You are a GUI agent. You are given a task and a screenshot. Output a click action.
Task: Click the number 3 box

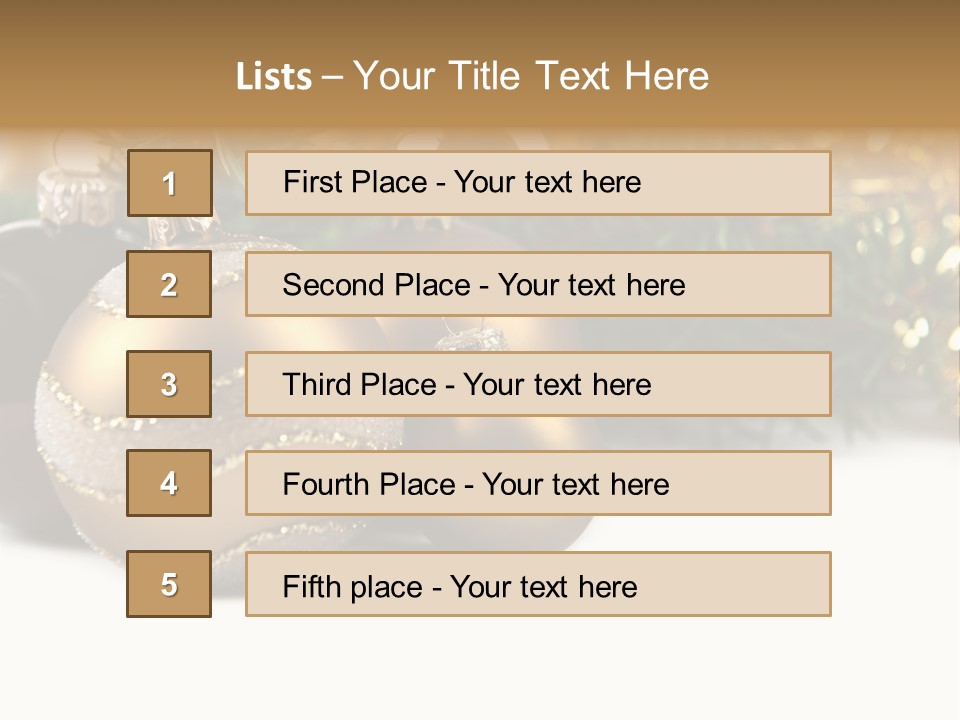coord(169,384)
